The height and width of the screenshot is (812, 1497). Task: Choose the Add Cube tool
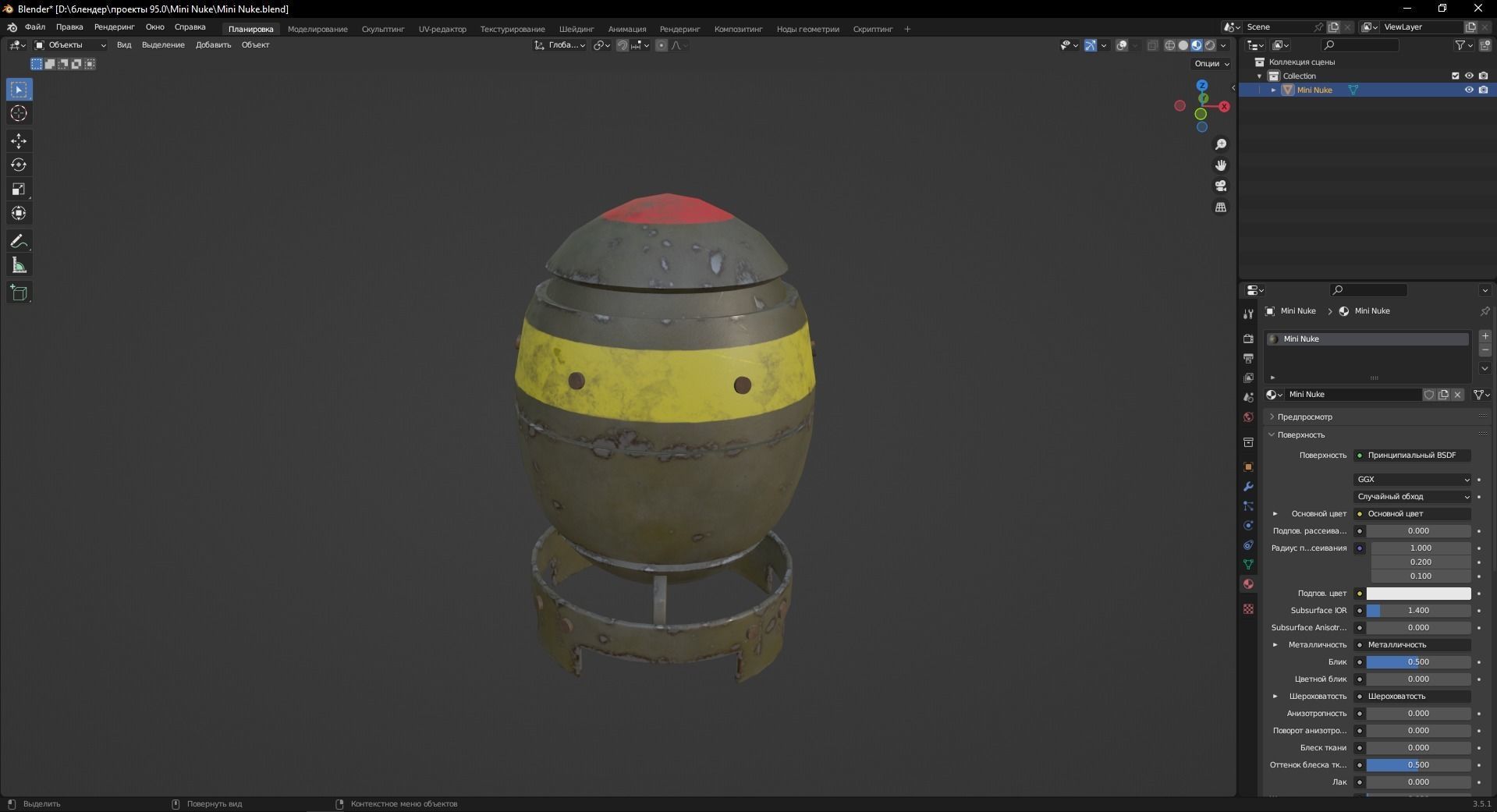pyautogui.click(x=19, y=293)
